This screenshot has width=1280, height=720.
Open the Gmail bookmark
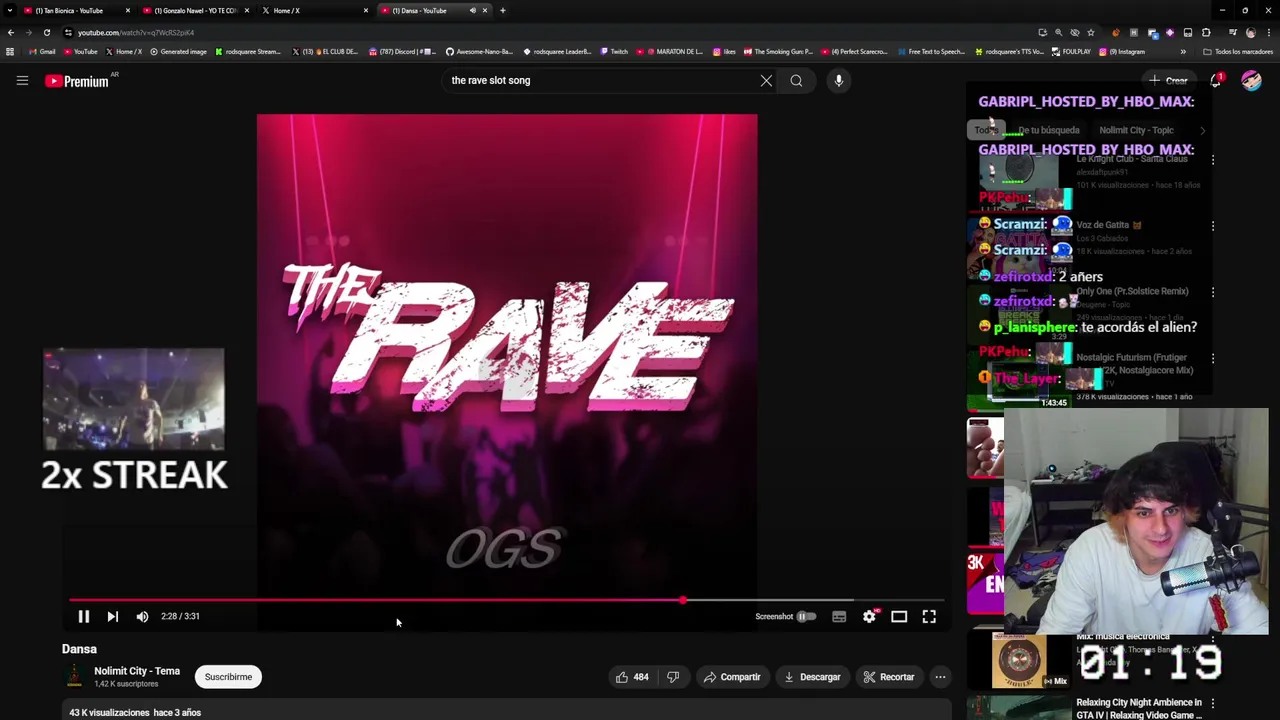tap(43, 52)
